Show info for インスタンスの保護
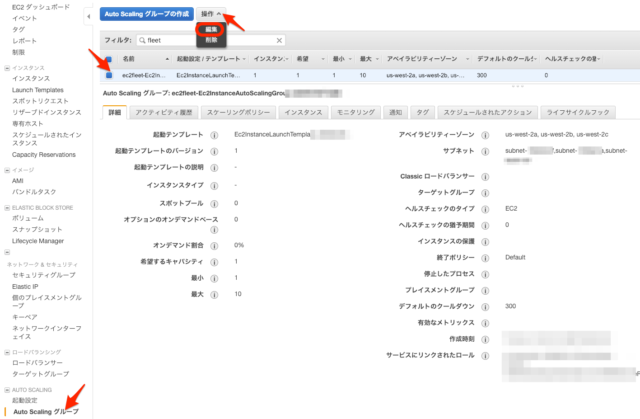The width and height of the screenshot is (640, 419). tap(485, 242)
